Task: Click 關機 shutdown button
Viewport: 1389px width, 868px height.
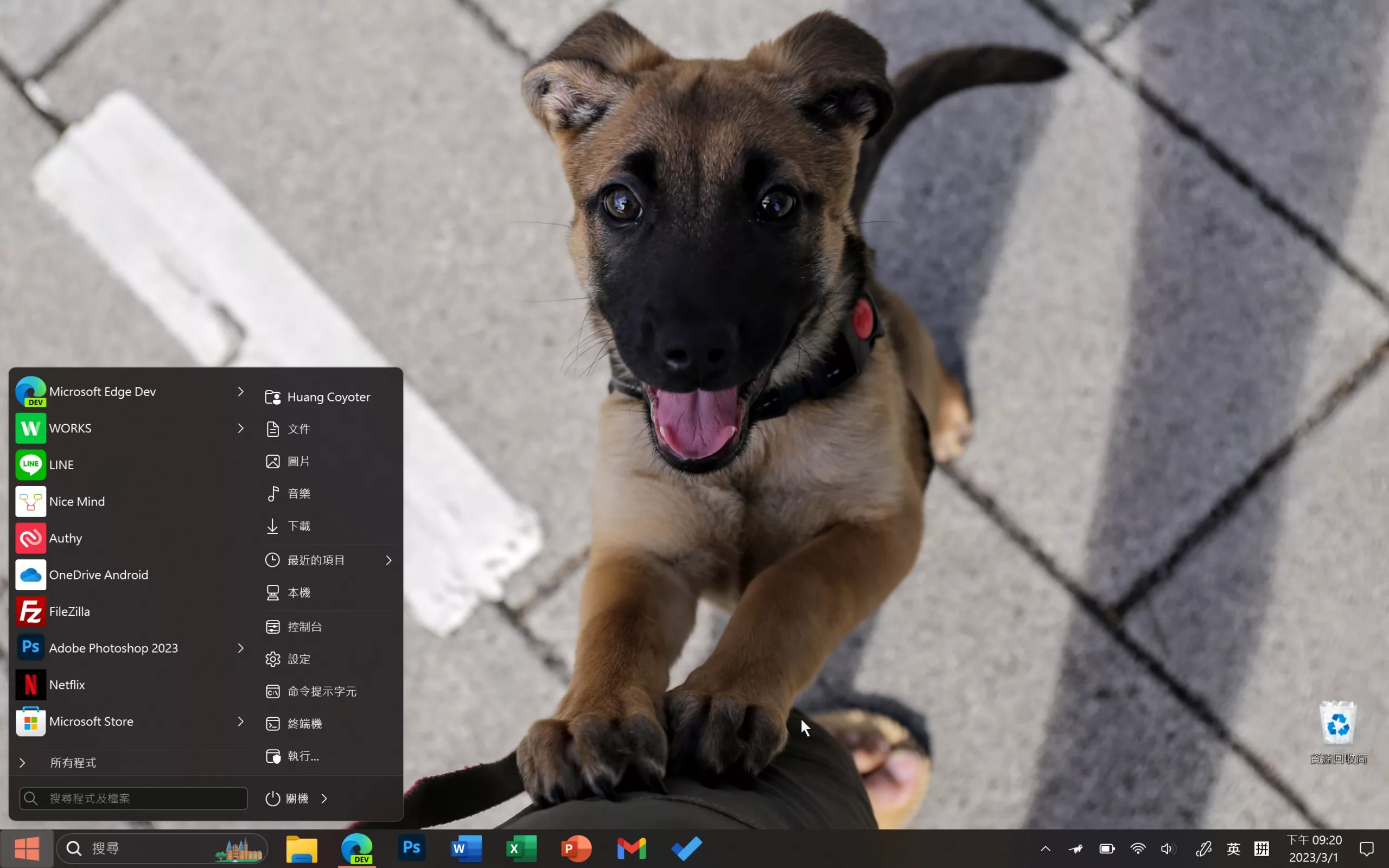Action: [287, 799]
